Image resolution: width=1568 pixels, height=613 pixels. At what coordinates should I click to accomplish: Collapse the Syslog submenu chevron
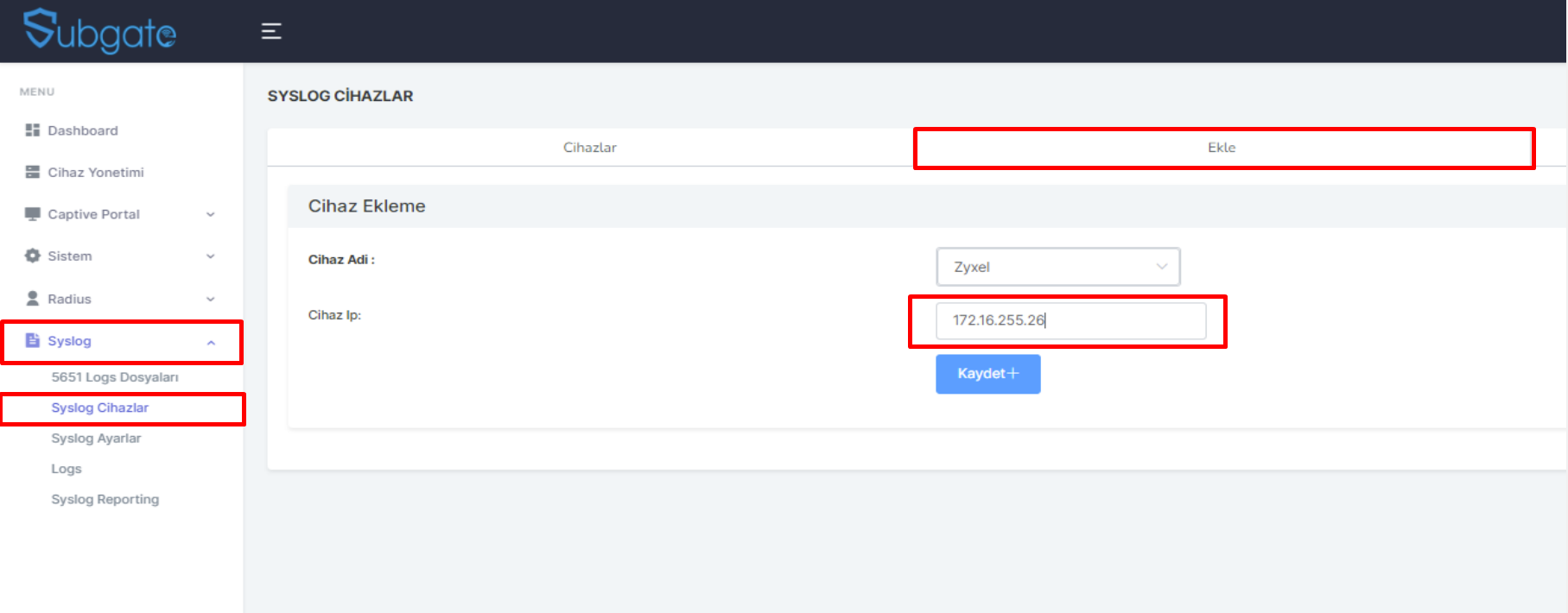click(x=211, y=343)
